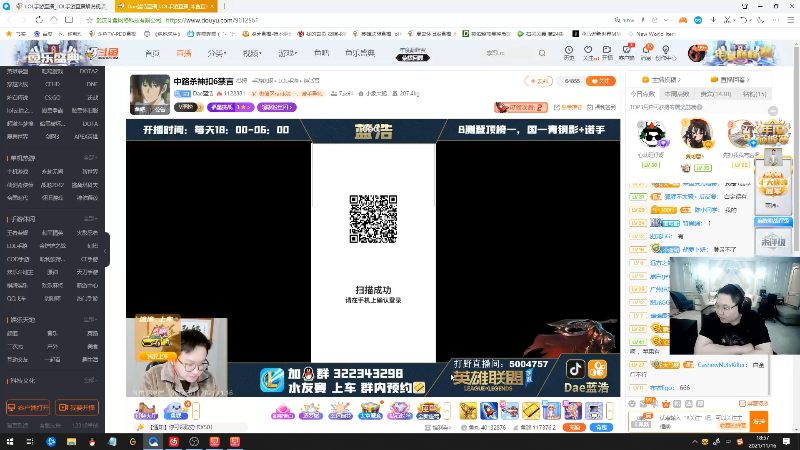The image size is (800, 450).
Task: Switch to the 钻粉 tab
Action: pyautogui.click(x=754, y=94)
